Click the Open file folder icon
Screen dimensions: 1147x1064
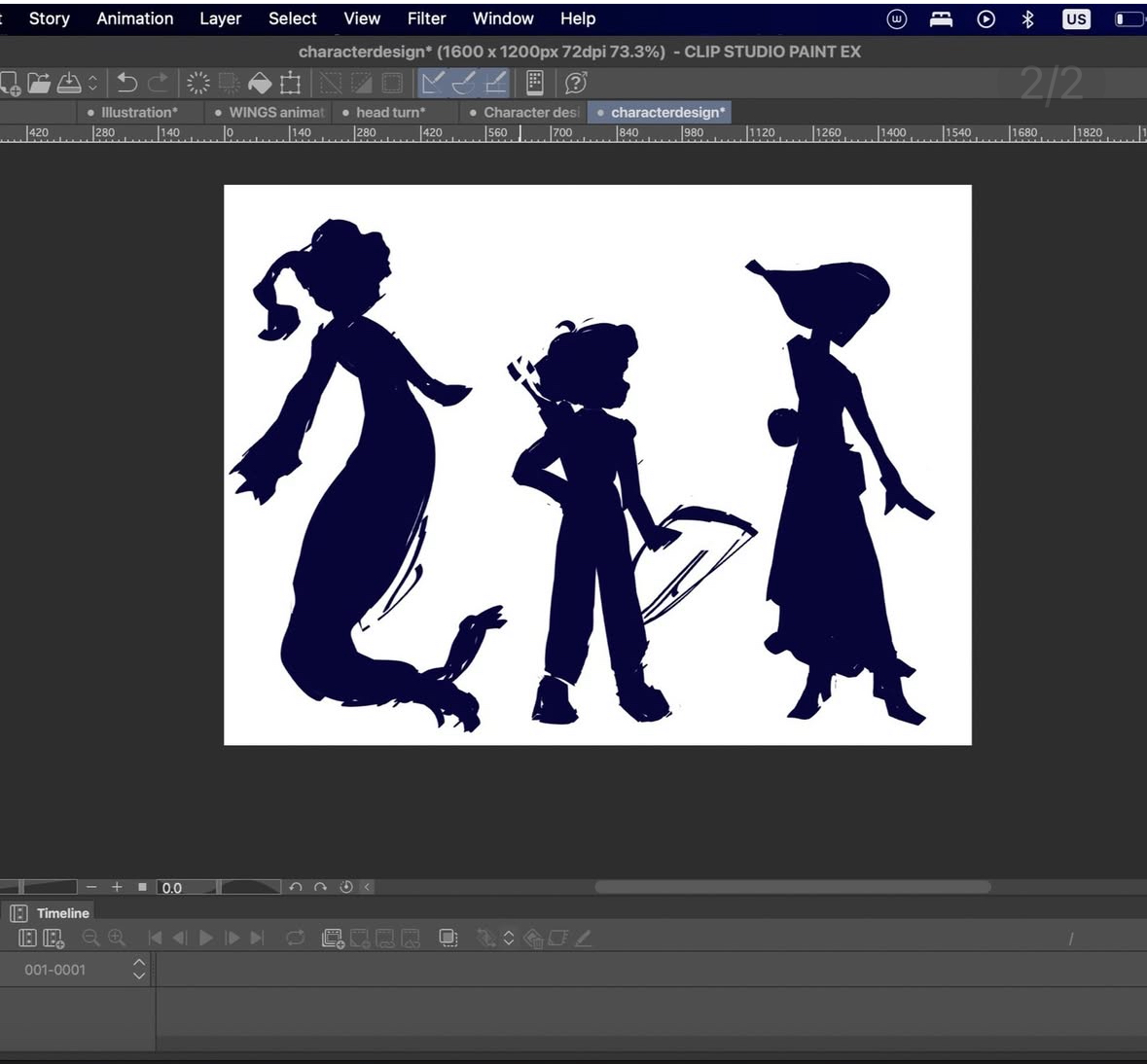pos(39,84)
